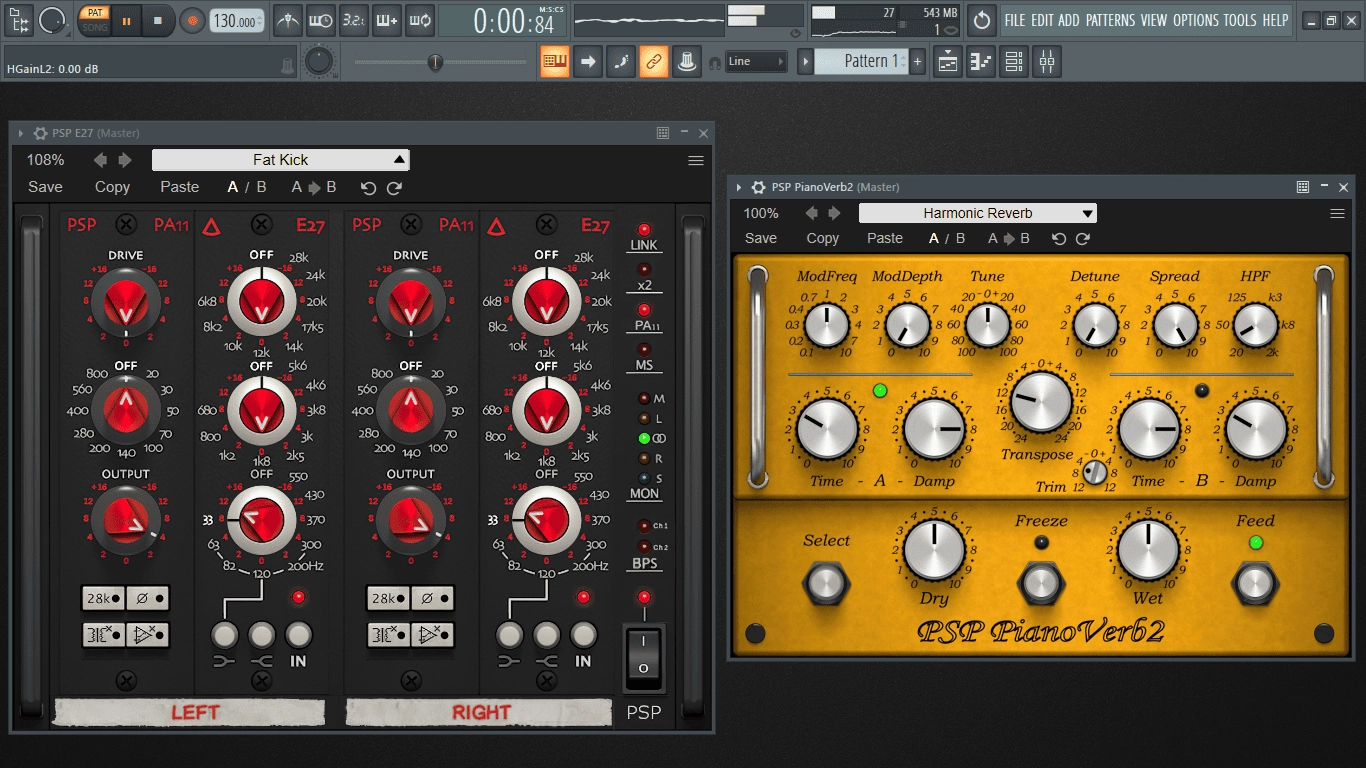Viewport: 1366px width, 768px height.
Task: Open the Channel rack view icon
Action: coord(1014,62)
